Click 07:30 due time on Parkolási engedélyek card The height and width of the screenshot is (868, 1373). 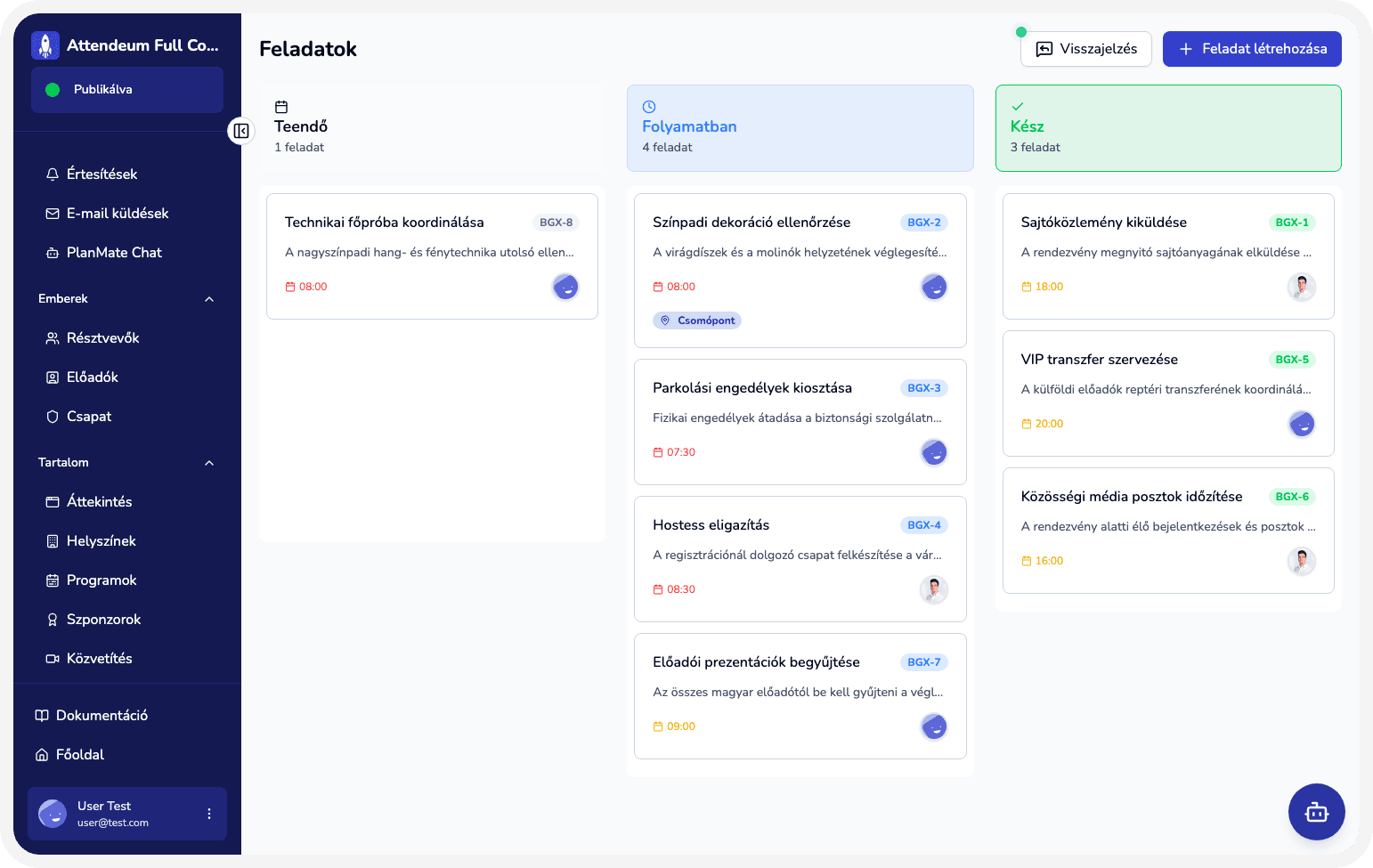674,452
